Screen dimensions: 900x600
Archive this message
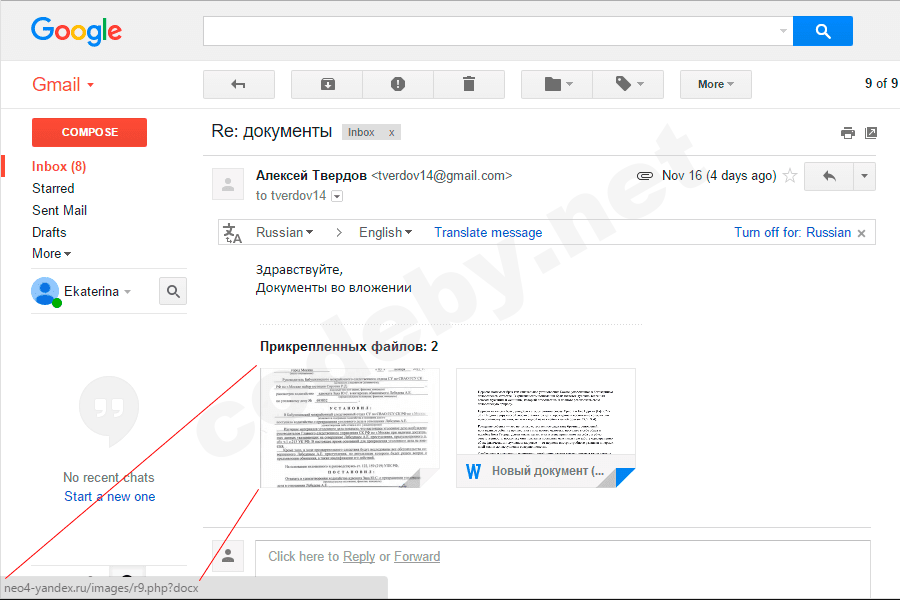pos(327,84)
